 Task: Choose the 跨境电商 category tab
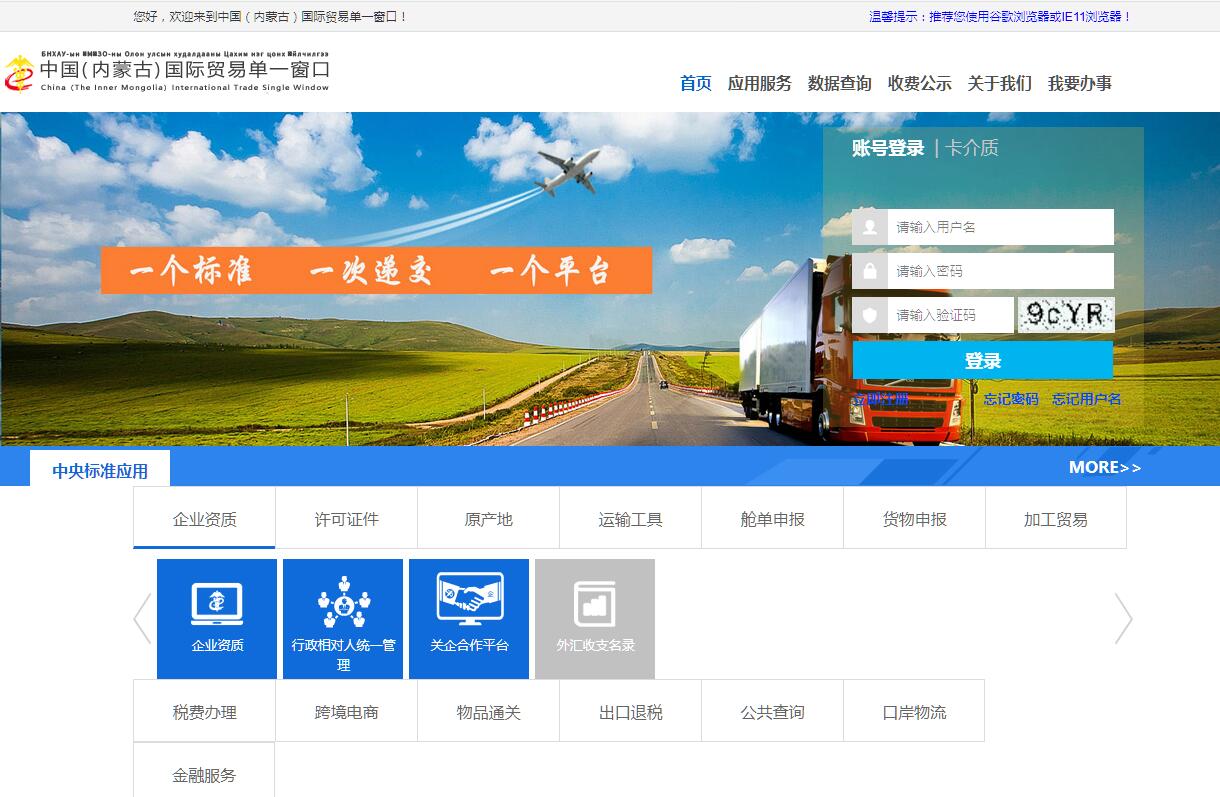click(x=346, y=712)
